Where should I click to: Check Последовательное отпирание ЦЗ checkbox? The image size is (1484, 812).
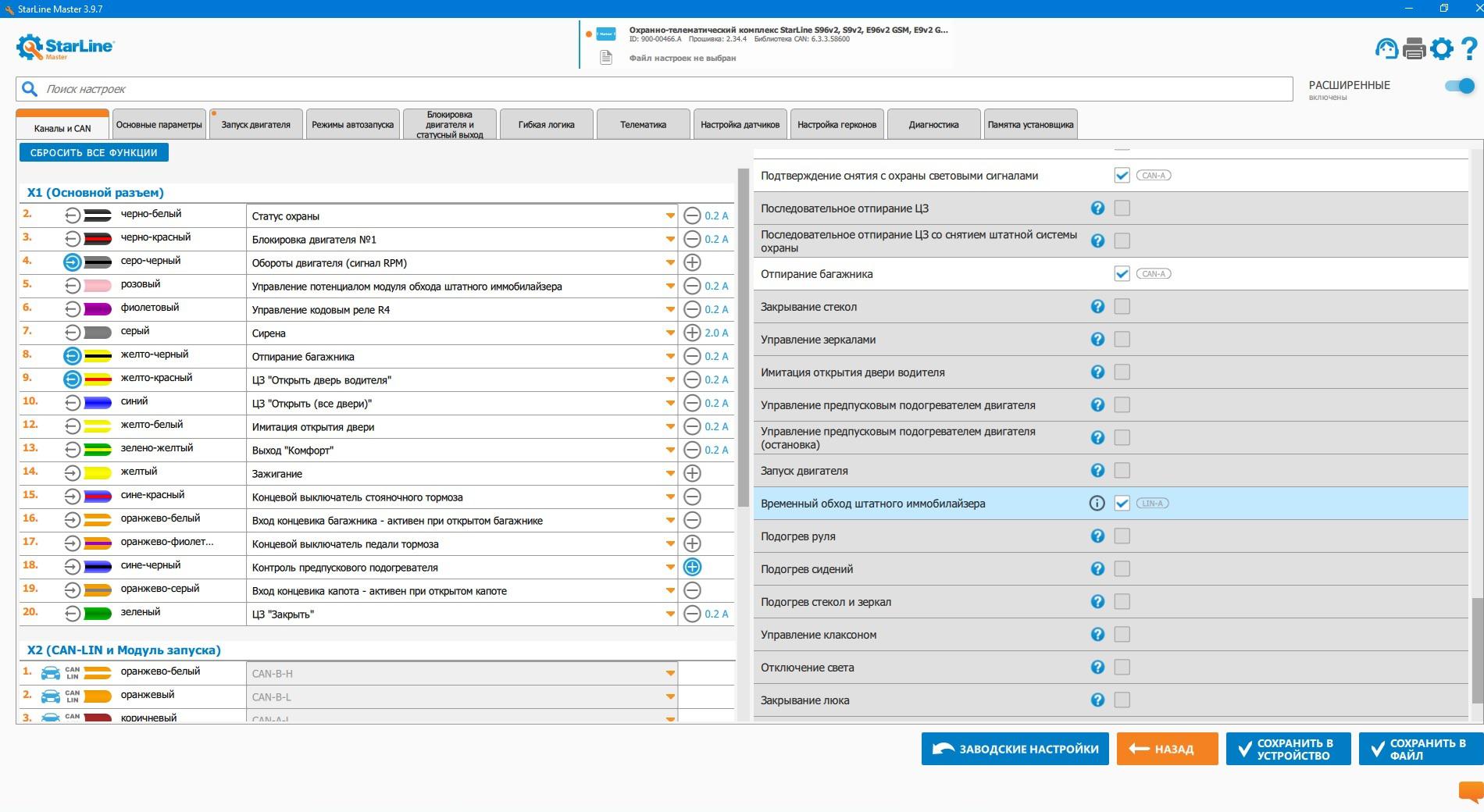[x=1122, y=208]
